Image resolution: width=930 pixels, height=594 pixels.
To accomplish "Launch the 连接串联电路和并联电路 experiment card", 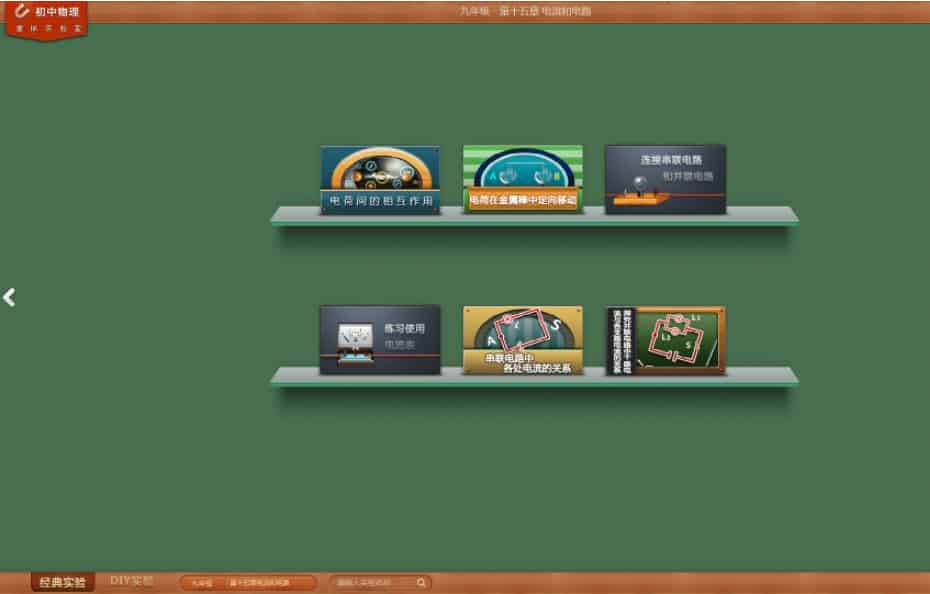I will pyautogui.click(x=665, y=179).
